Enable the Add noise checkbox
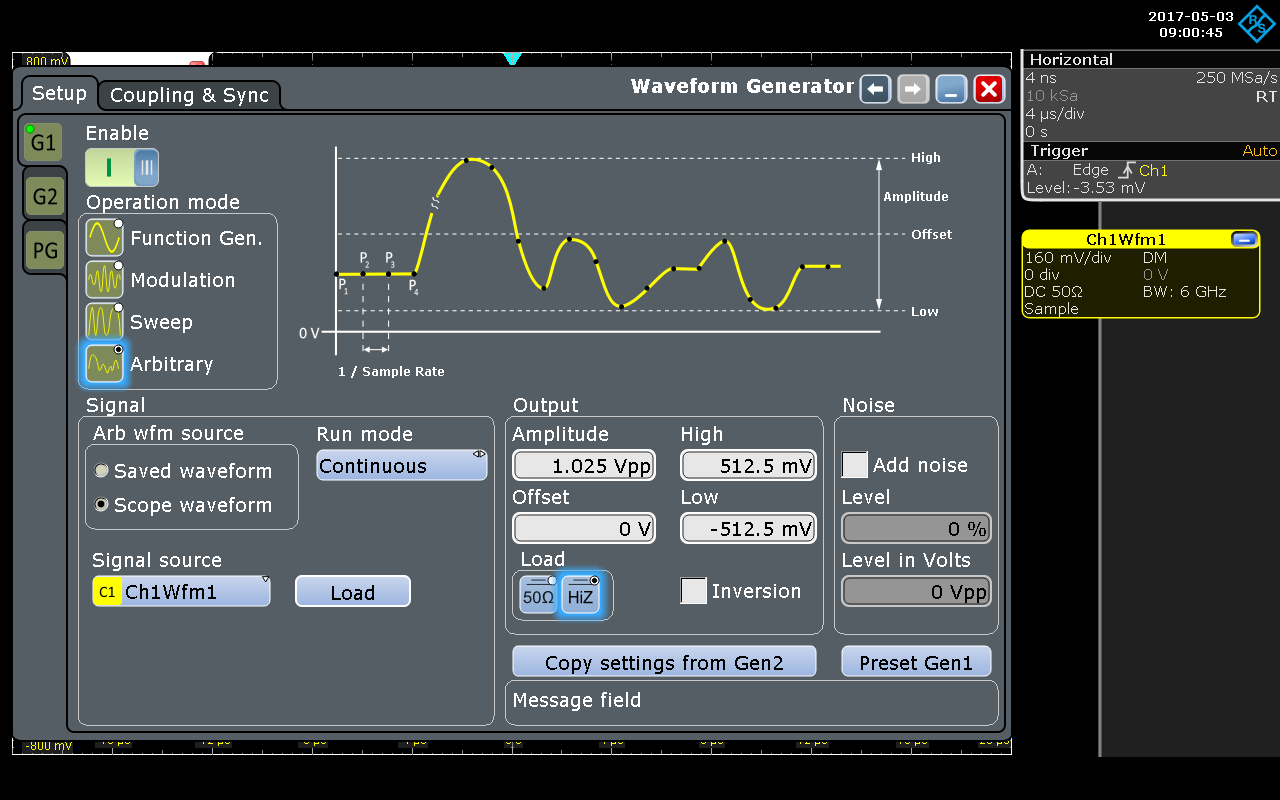 855,465
